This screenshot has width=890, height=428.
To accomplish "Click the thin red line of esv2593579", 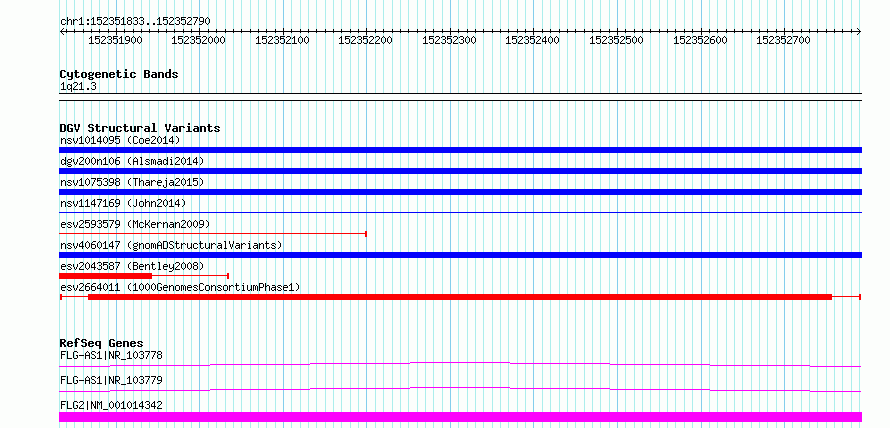I will [213, 233].
